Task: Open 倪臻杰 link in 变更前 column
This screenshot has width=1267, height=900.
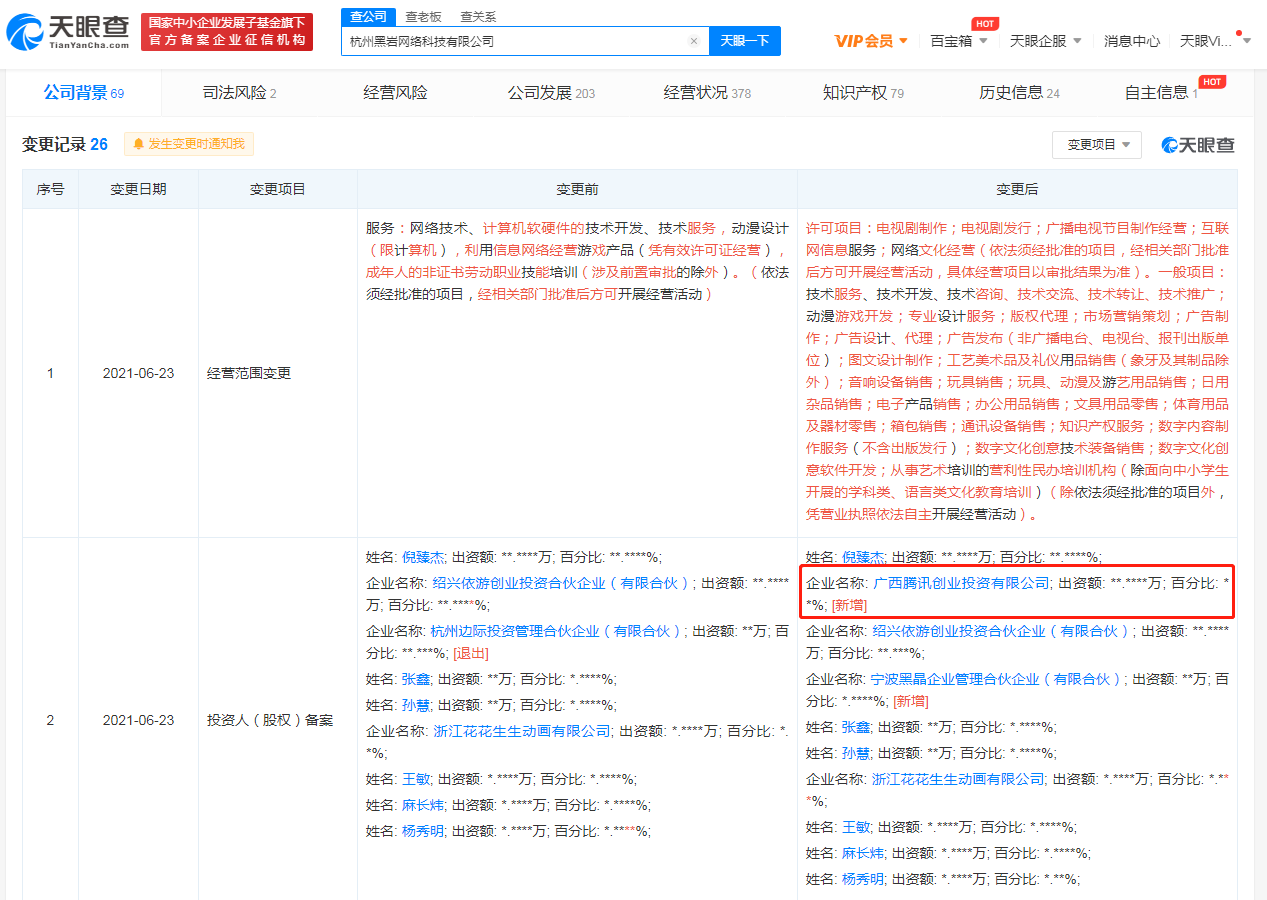Action: pos(424,557)
